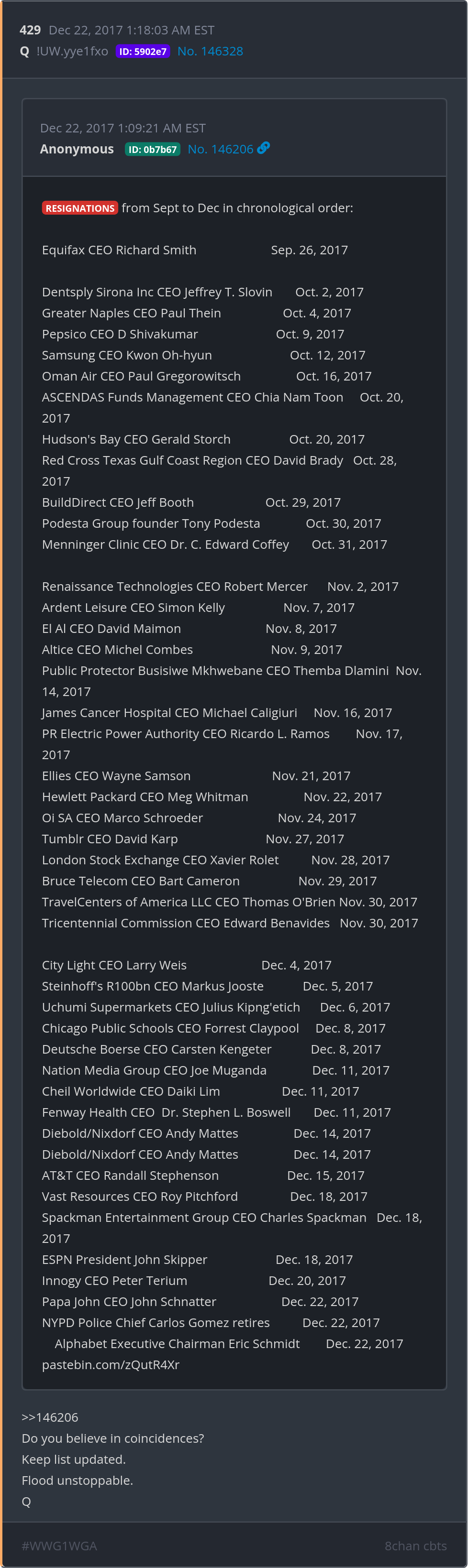
Task: Click the !UW.yye1fxo tripcode
Action: coord(72,51)
